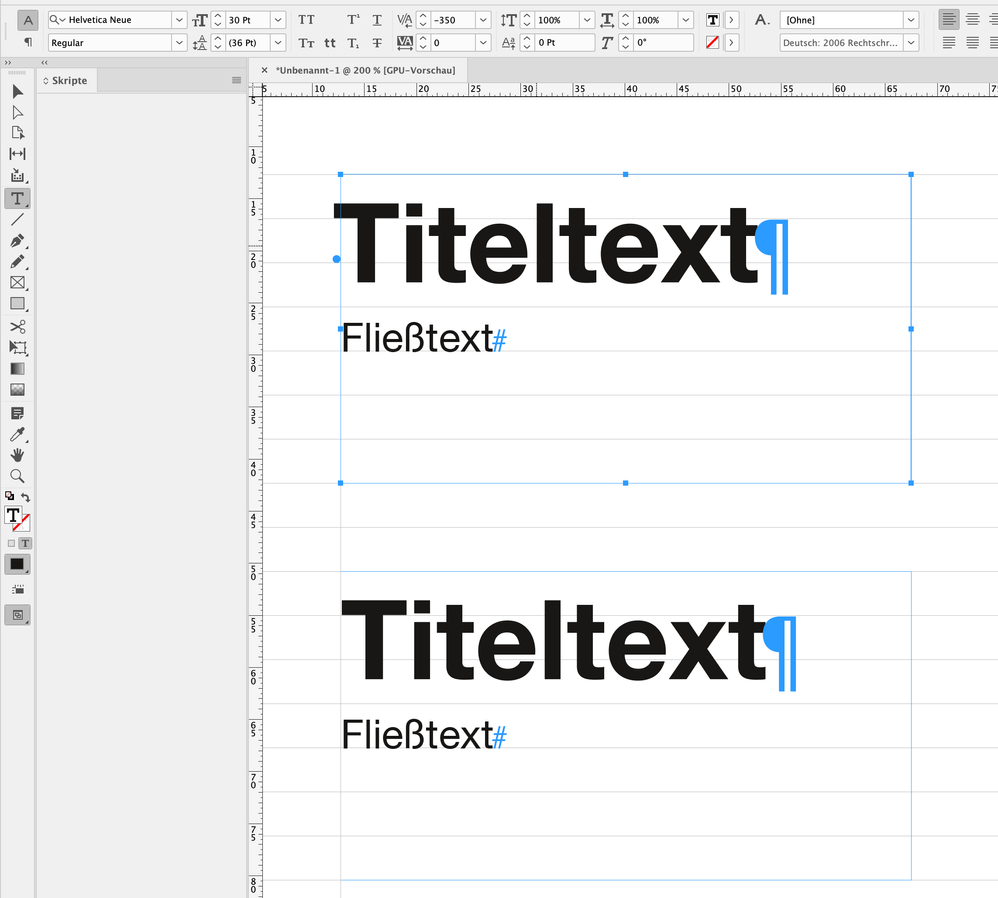Pick the Gap tool
The image size is (998, 898).
[x=17, y=154]
